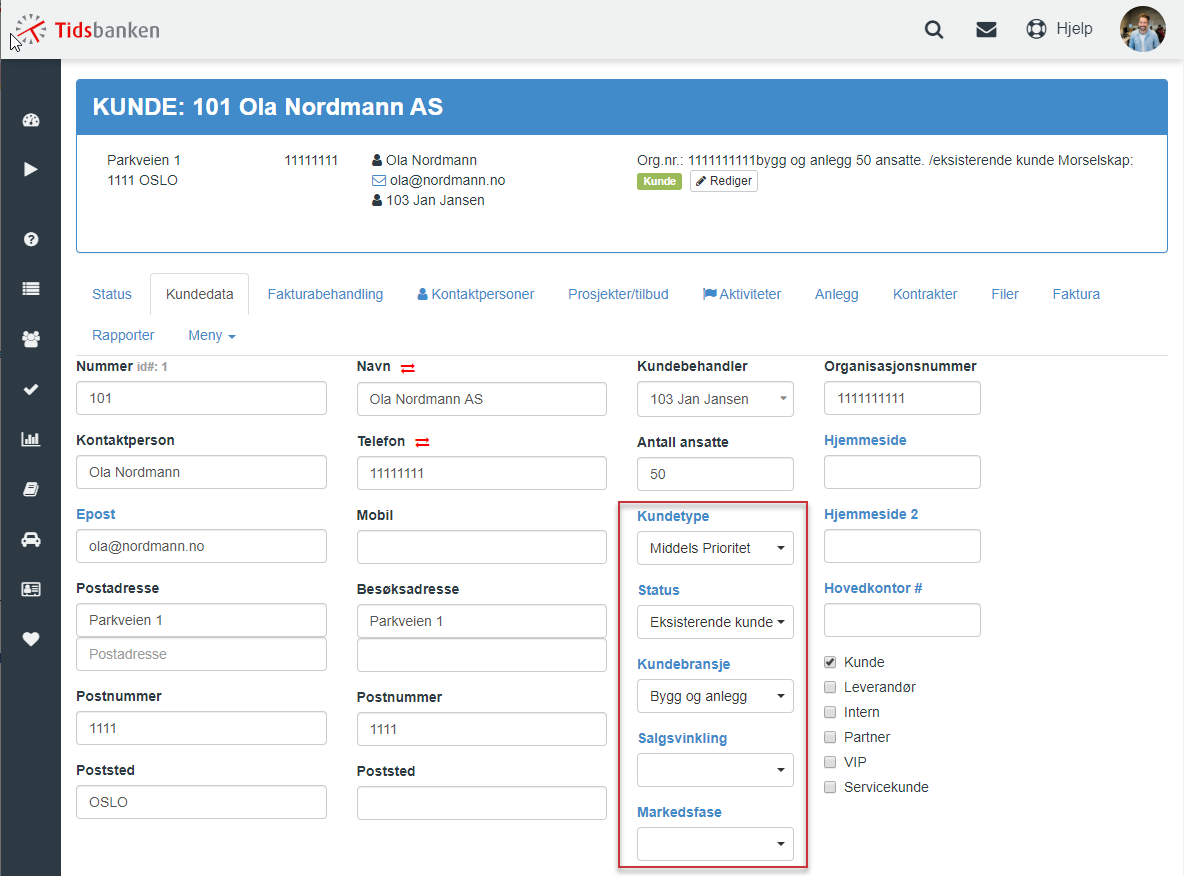Click the Antall ansatte input field
Screen dimensions: 1184x876
click(x=715, y=474)
